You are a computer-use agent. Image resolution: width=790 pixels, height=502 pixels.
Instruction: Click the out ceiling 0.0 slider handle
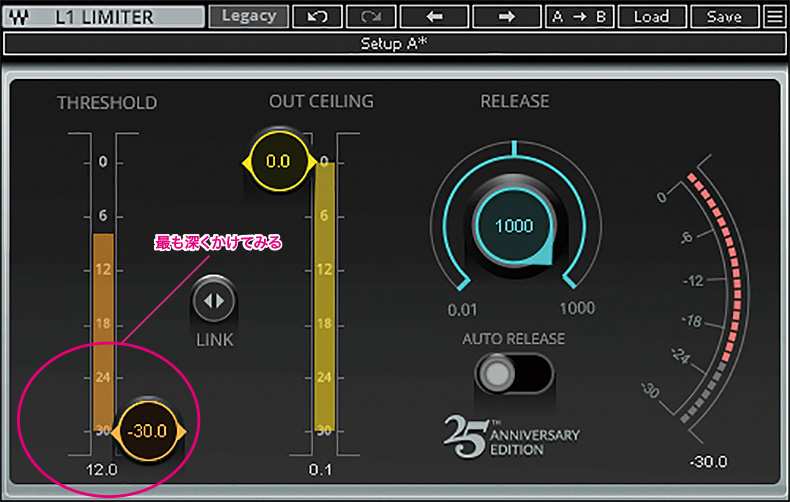pyautogui.click(x=279, y=162)
